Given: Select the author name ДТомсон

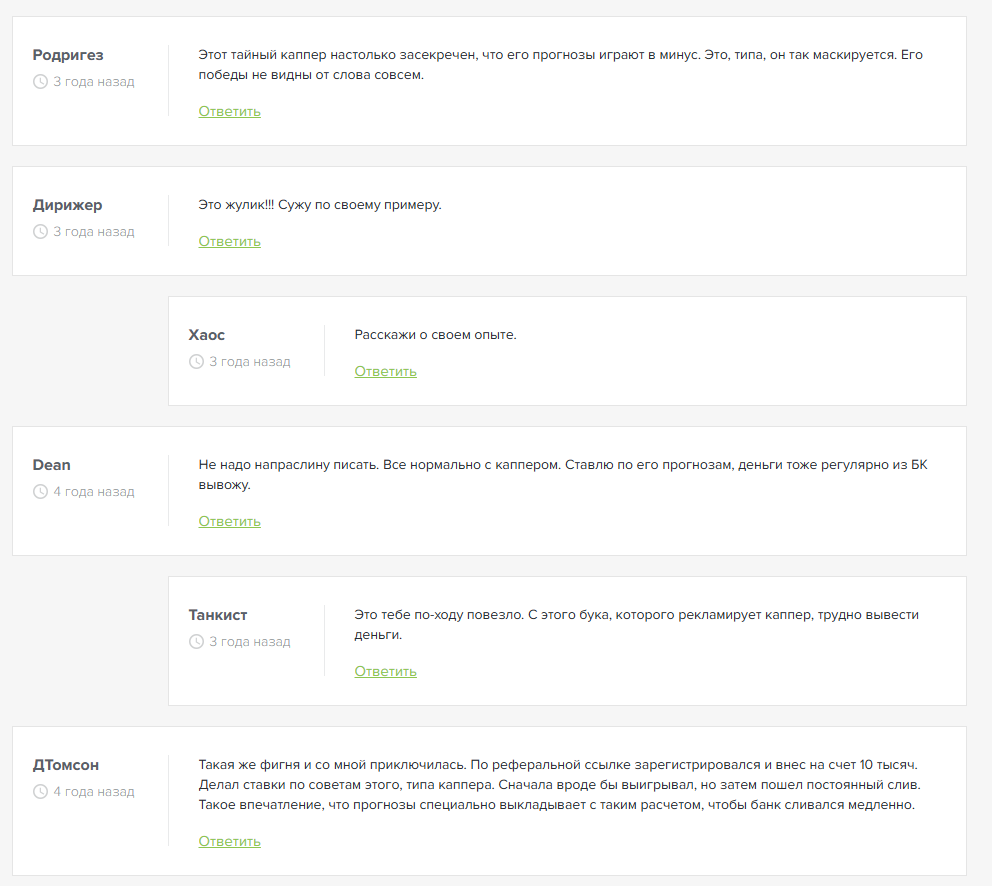Looking at the screenshot, I should [x=66, y=765].
